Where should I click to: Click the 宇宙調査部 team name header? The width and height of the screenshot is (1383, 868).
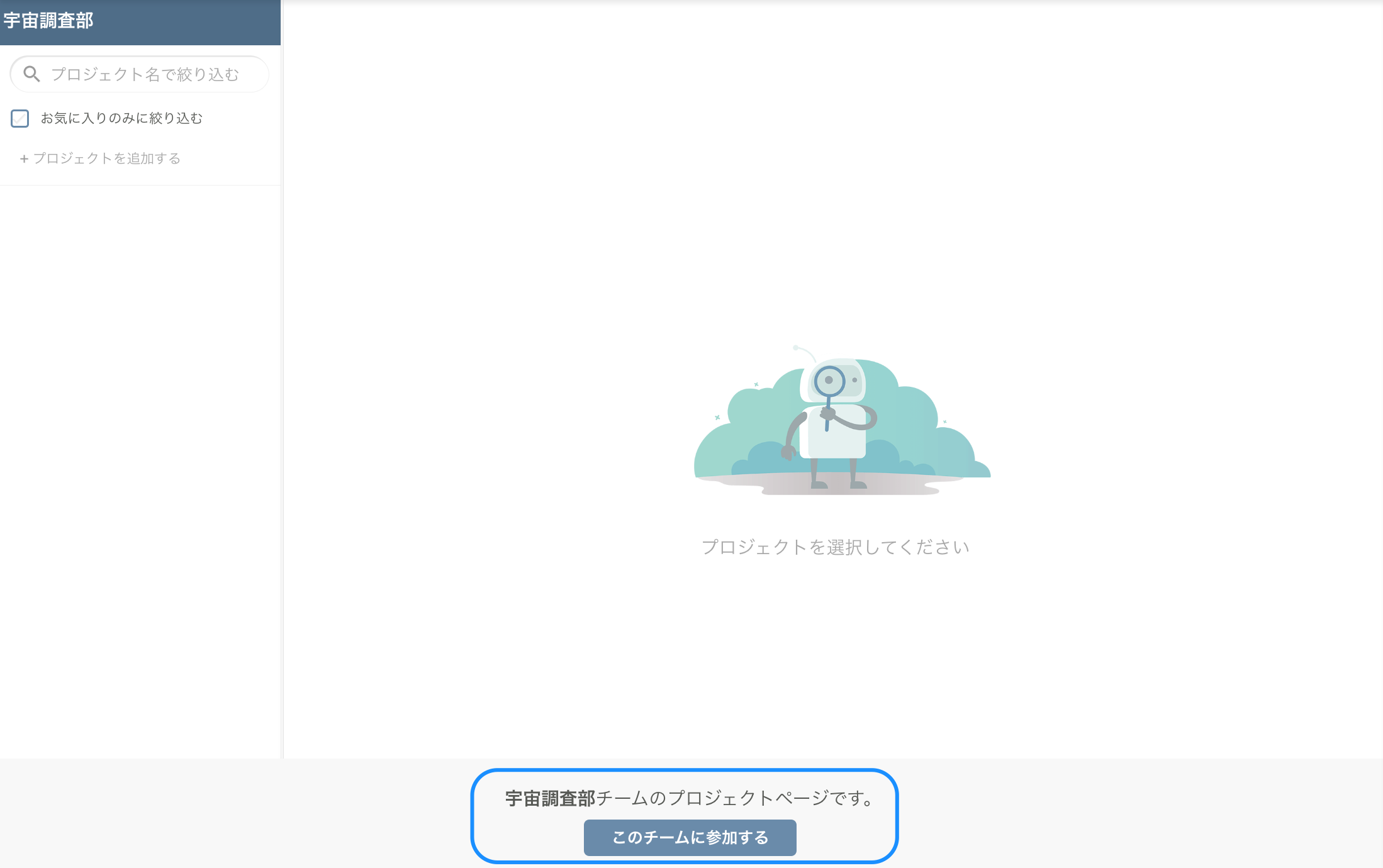[47, 21]
